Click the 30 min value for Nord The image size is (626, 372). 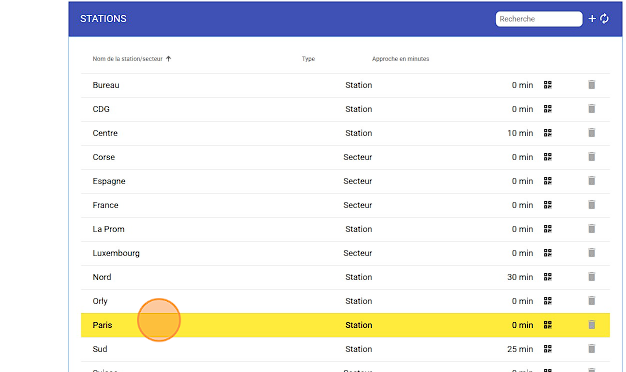click(520, 277)
